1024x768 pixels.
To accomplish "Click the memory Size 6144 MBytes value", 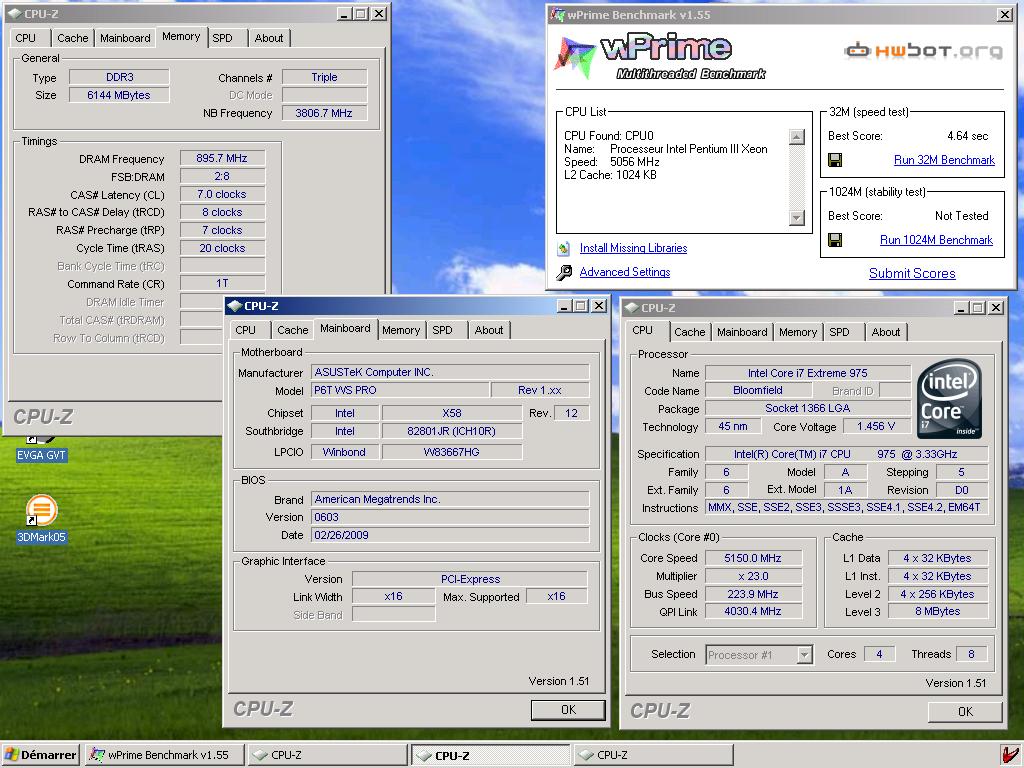I will point(119,95).
